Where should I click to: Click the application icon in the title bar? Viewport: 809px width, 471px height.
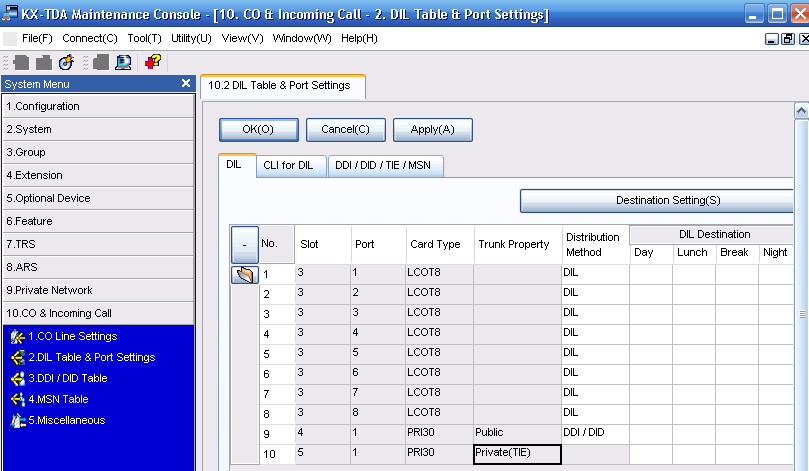pos(10,13)
